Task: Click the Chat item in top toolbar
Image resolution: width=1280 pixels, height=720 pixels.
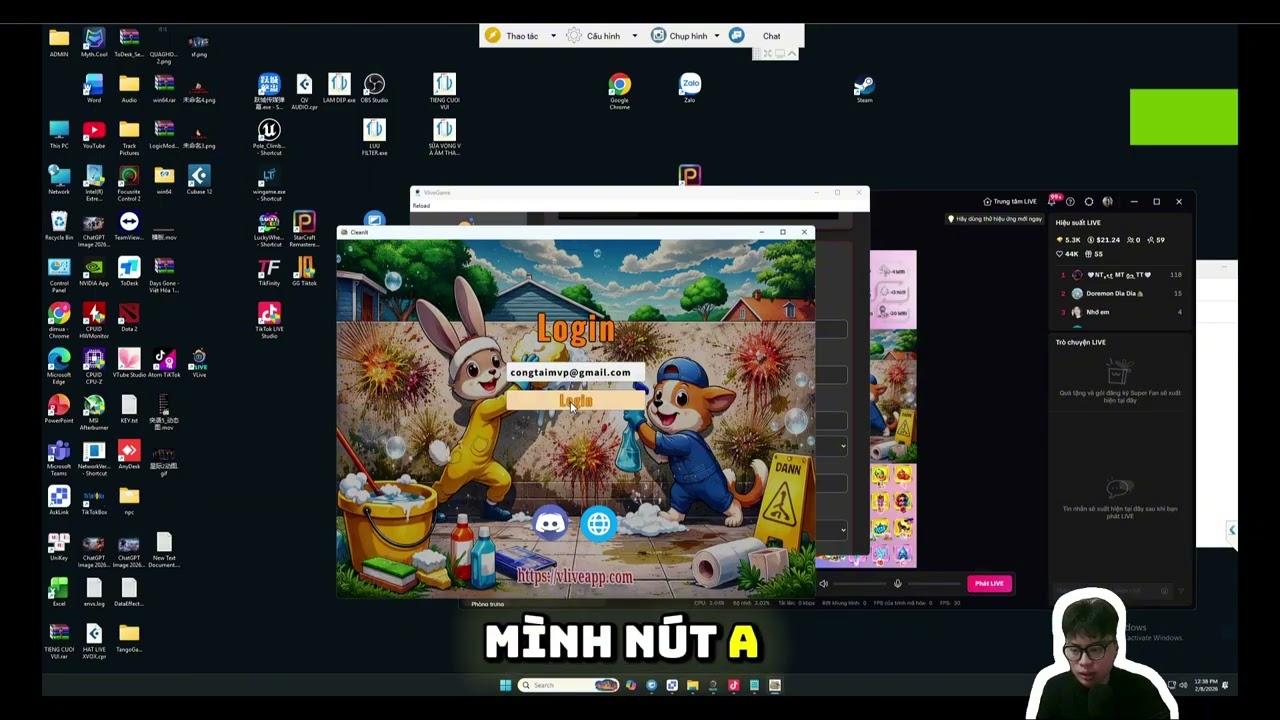Action: 771,36
